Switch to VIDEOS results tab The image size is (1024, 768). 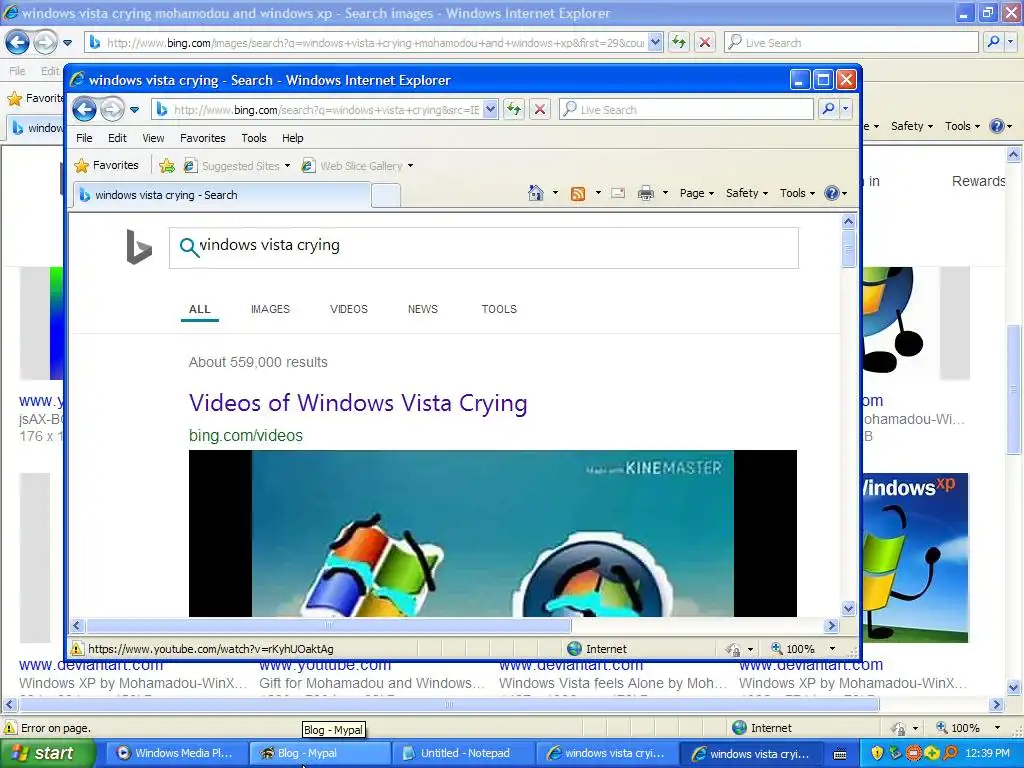349,309
